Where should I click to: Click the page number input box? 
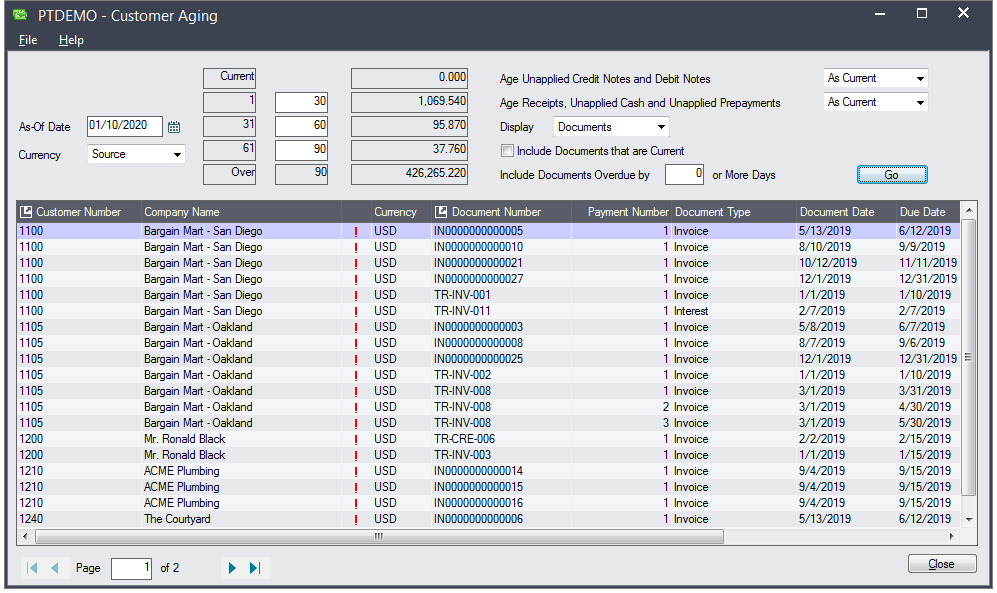132,568
